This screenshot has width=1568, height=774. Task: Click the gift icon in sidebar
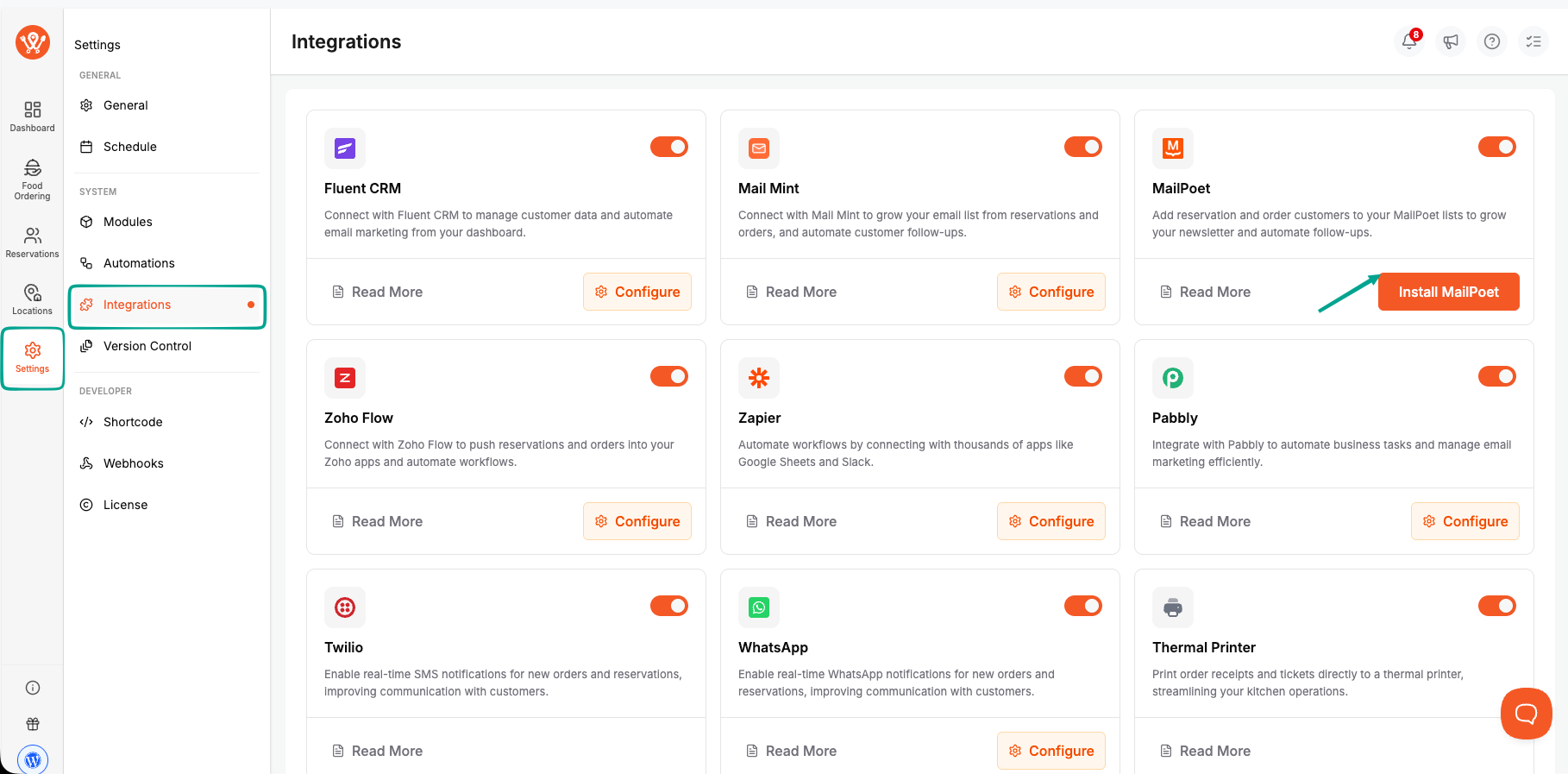tap(33, 724)
